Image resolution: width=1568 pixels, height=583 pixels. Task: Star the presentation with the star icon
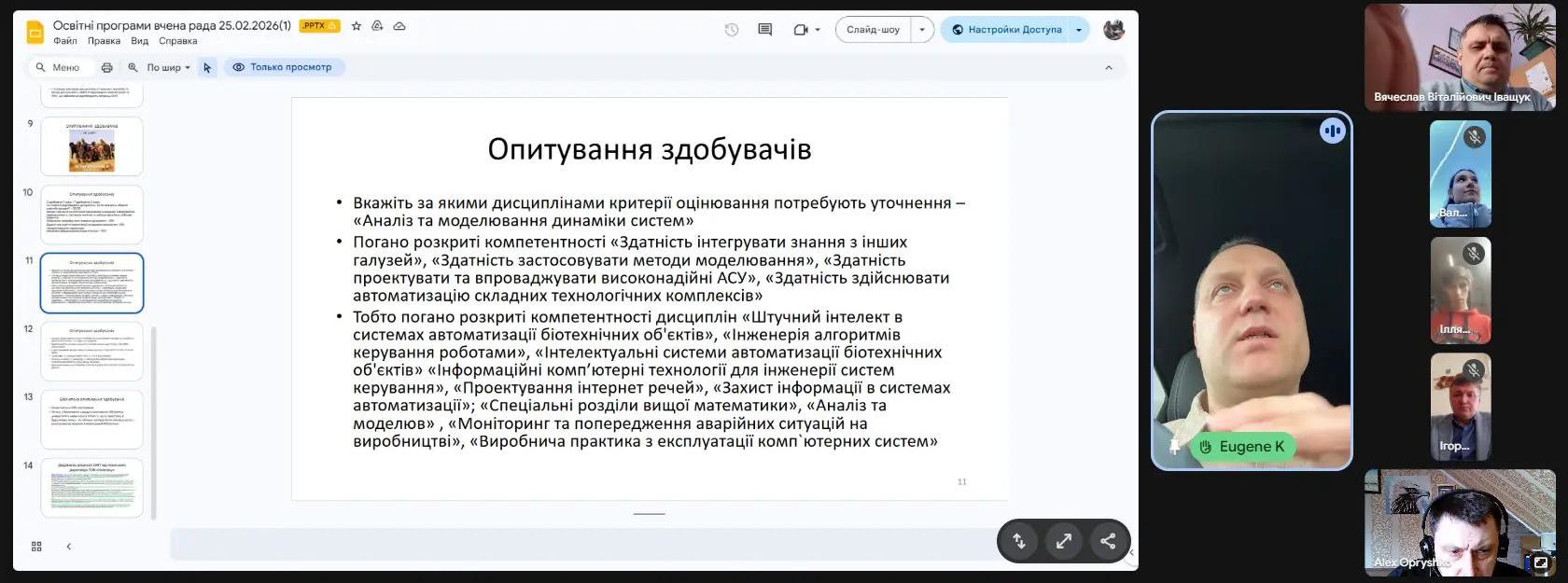coord(357,26)
